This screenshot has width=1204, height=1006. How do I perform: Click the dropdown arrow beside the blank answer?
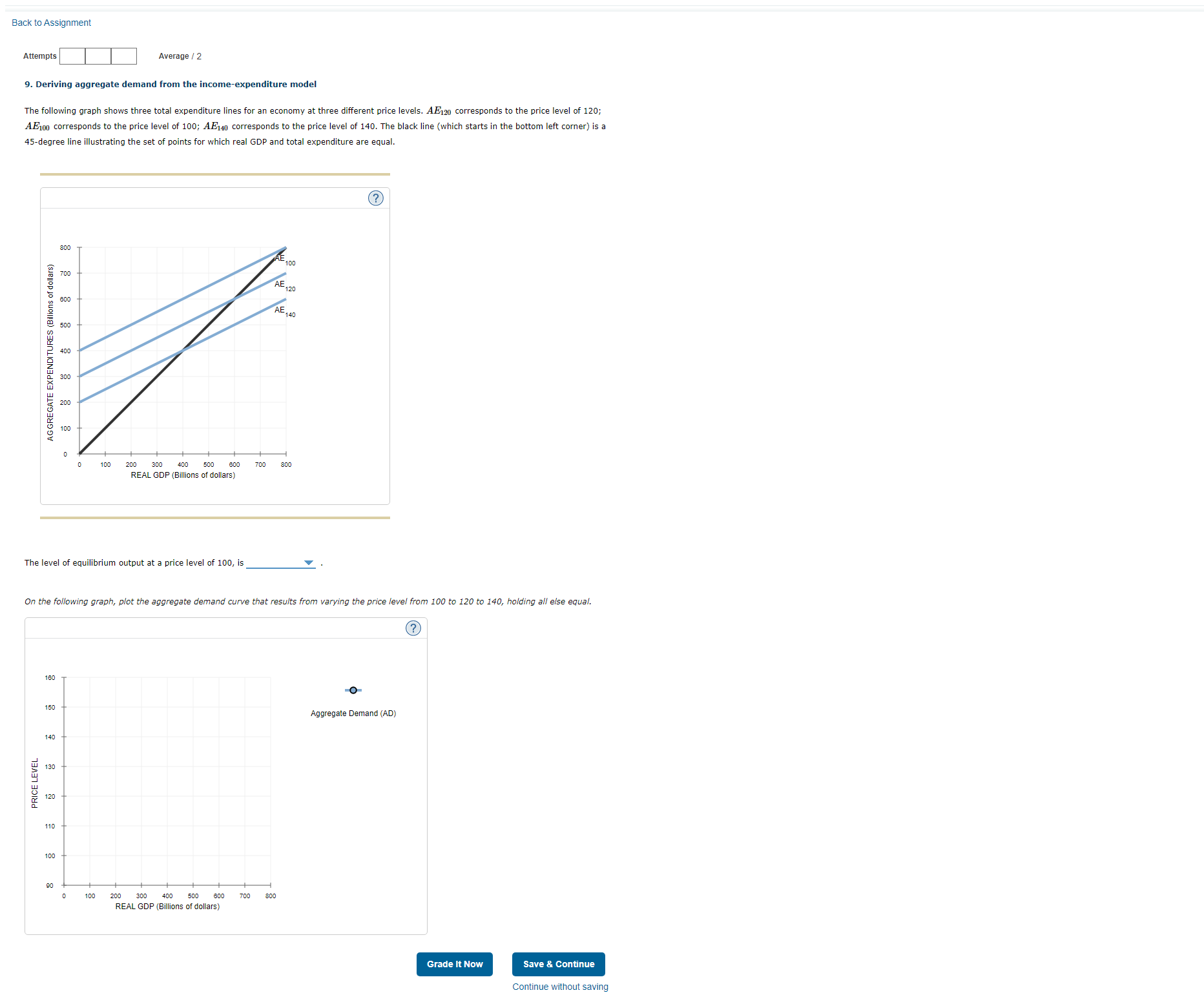point(309,562)
